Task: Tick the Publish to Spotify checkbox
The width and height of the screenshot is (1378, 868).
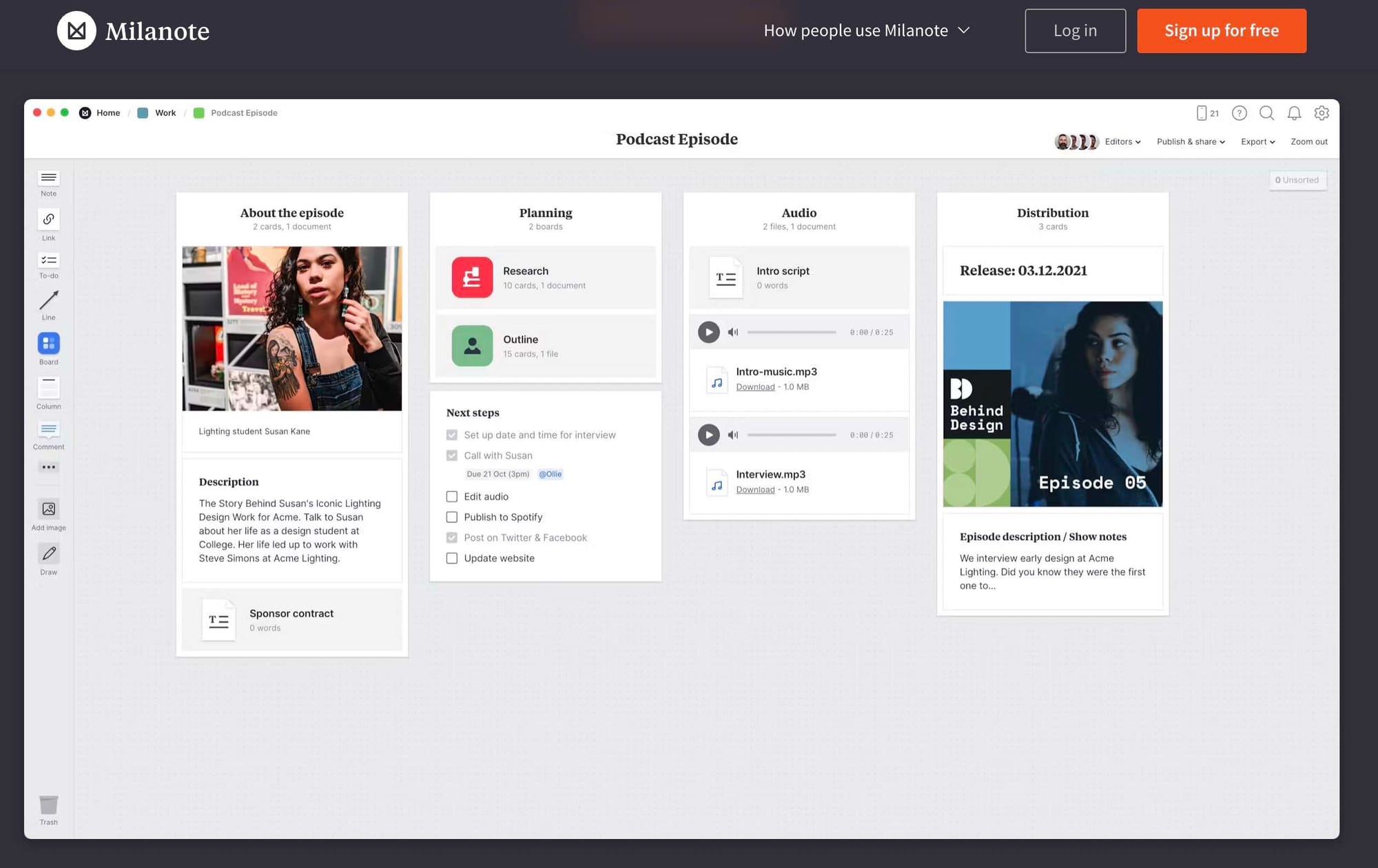Action: tap(452, 517)
